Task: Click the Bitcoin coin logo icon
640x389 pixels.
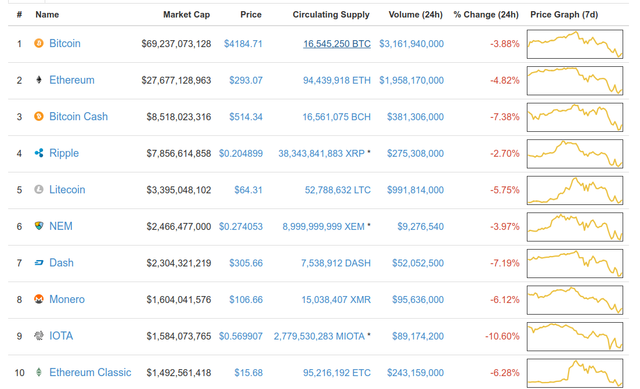Action: tap(39, 43)
